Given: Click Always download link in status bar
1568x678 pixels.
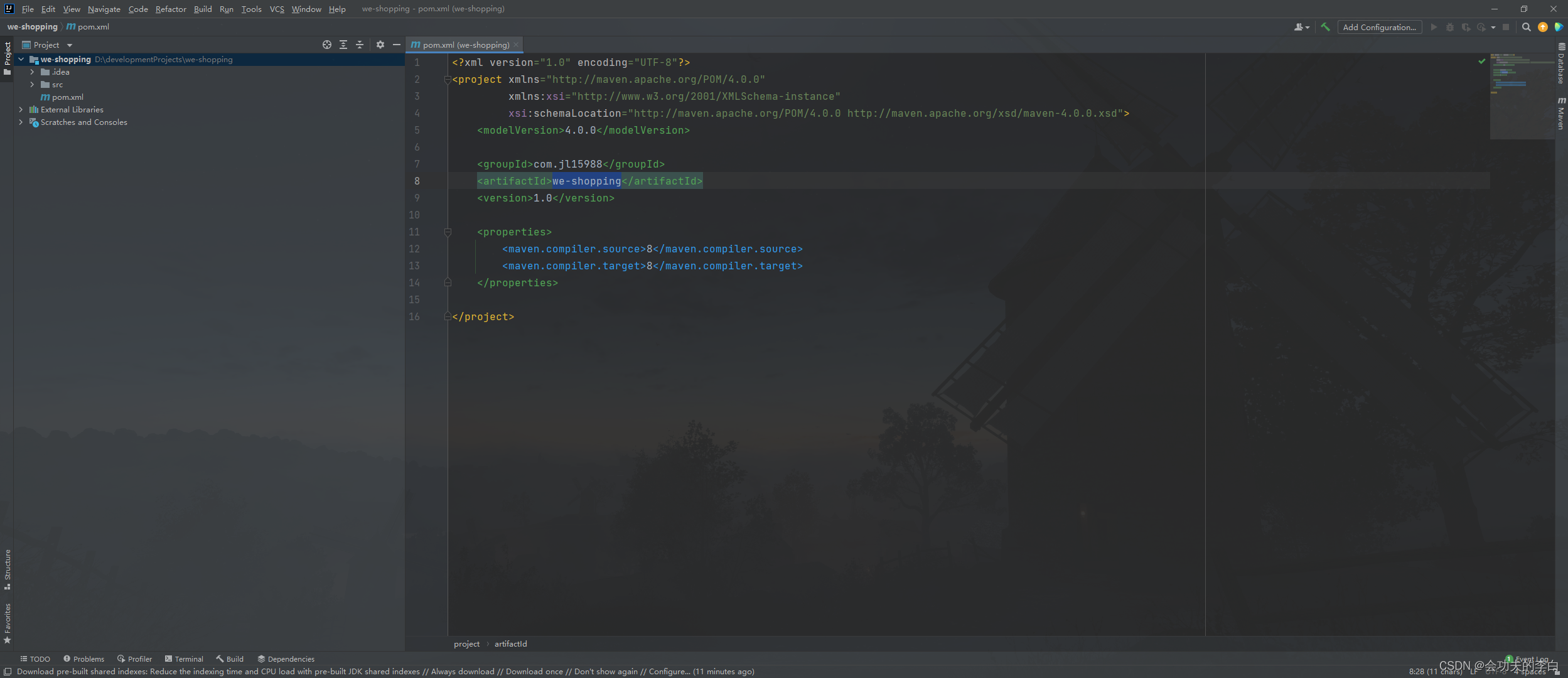Looking at the screenshot, I should pos(459,671).
